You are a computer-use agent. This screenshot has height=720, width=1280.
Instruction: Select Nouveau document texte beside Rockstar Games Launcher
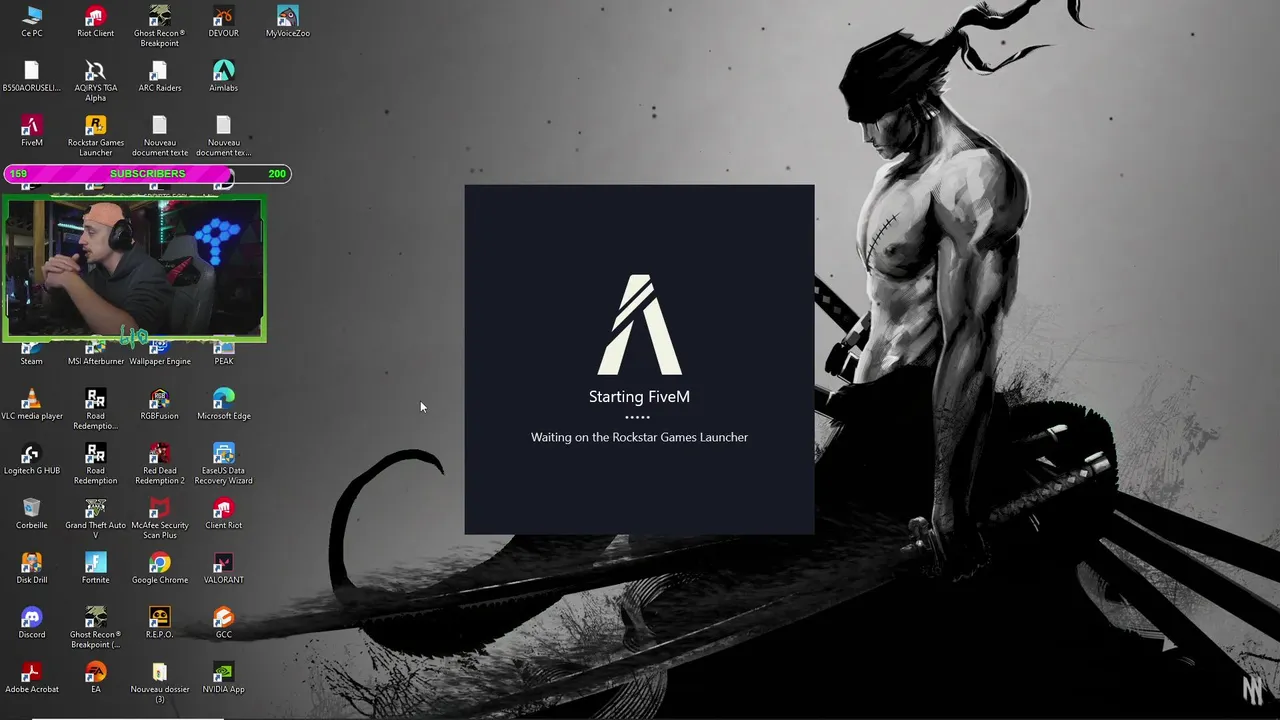[160, 136]
